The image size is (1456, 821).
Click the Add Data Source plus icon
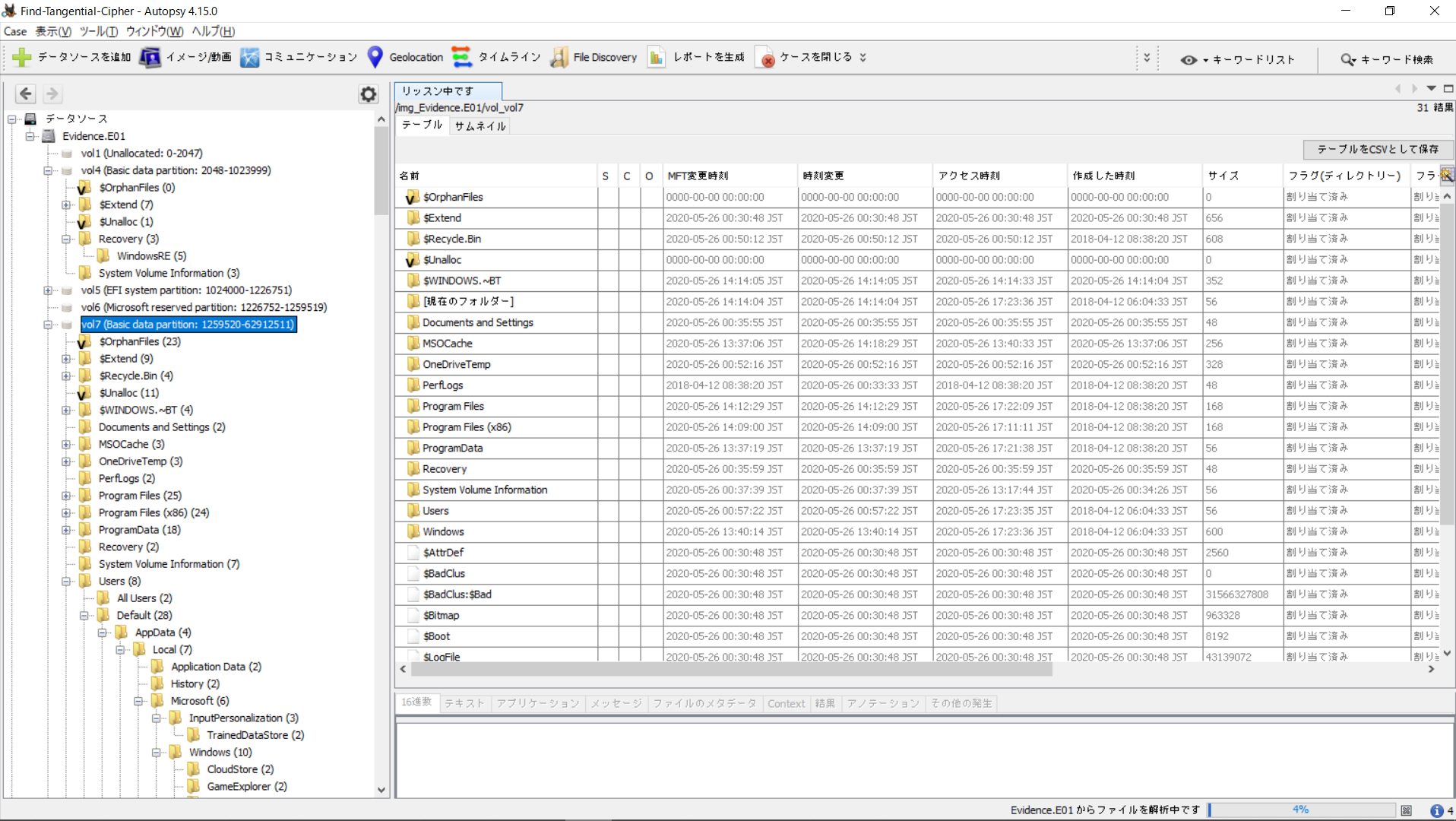click(21, 57)
